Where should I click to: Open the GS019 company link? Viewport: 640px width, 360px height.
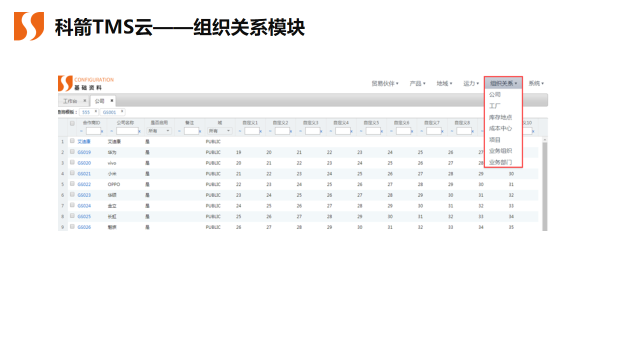[x=84, y=152]
